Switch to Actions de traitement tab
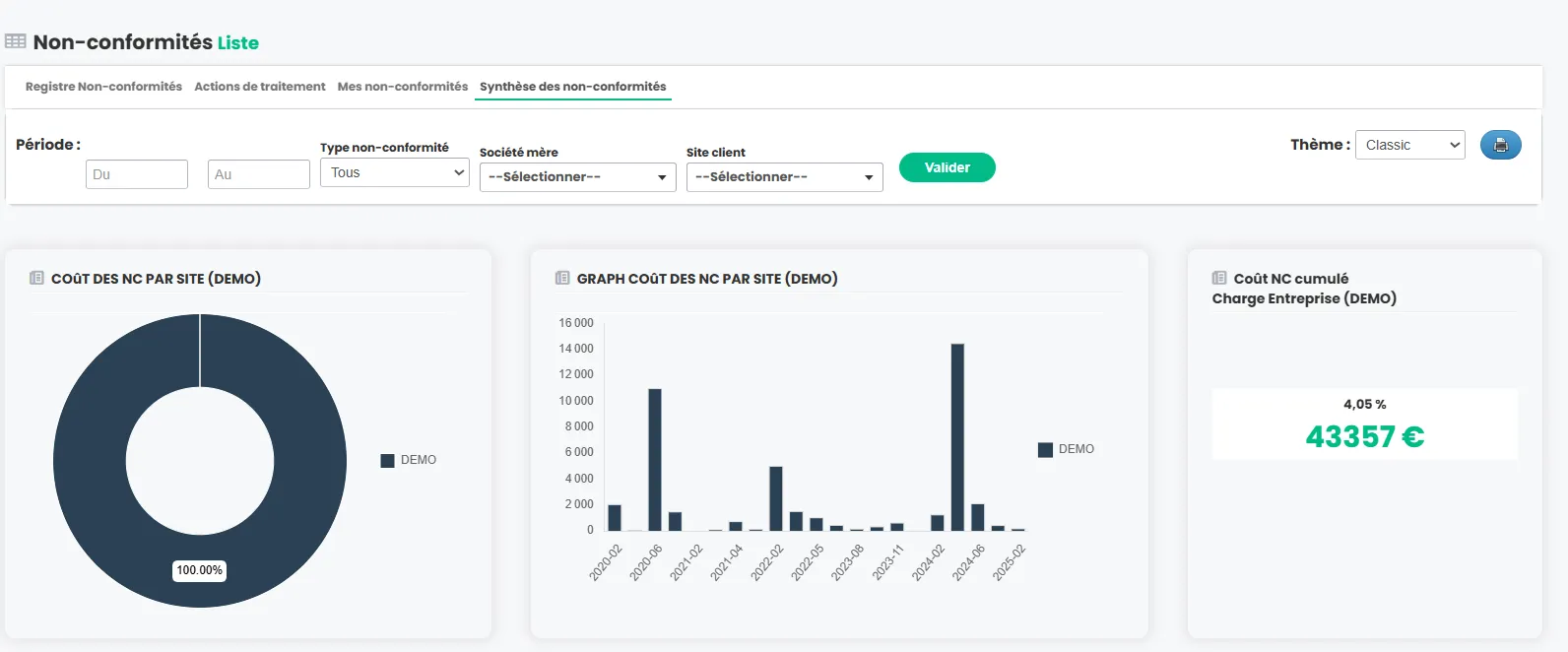The width and height of the screenshot is (1568, 652). pos(260,87)
